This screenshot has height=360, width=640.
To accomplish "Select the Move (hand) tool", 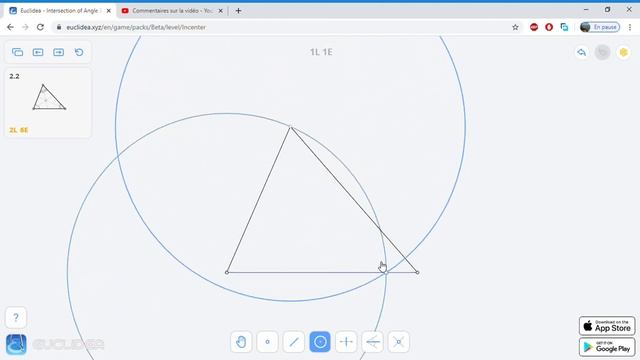I will pos(241,342).
